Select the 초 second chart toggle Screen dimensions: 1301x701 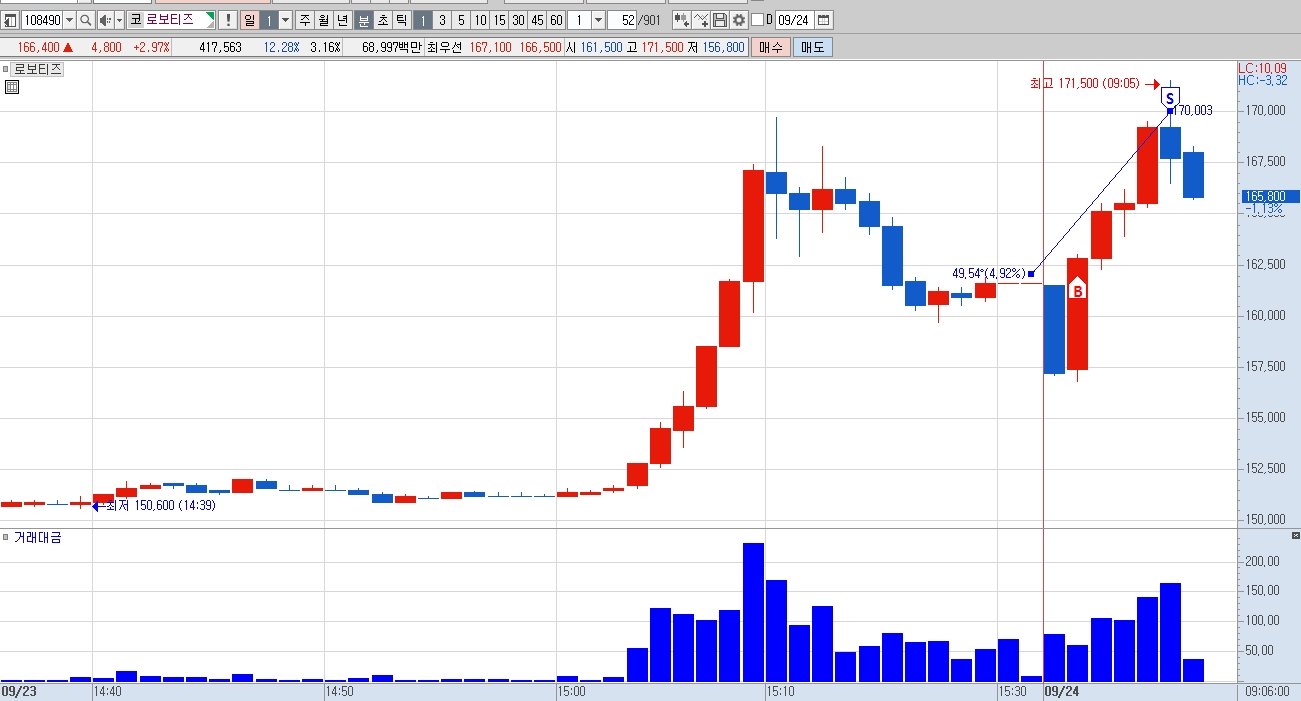click(383, 20)
